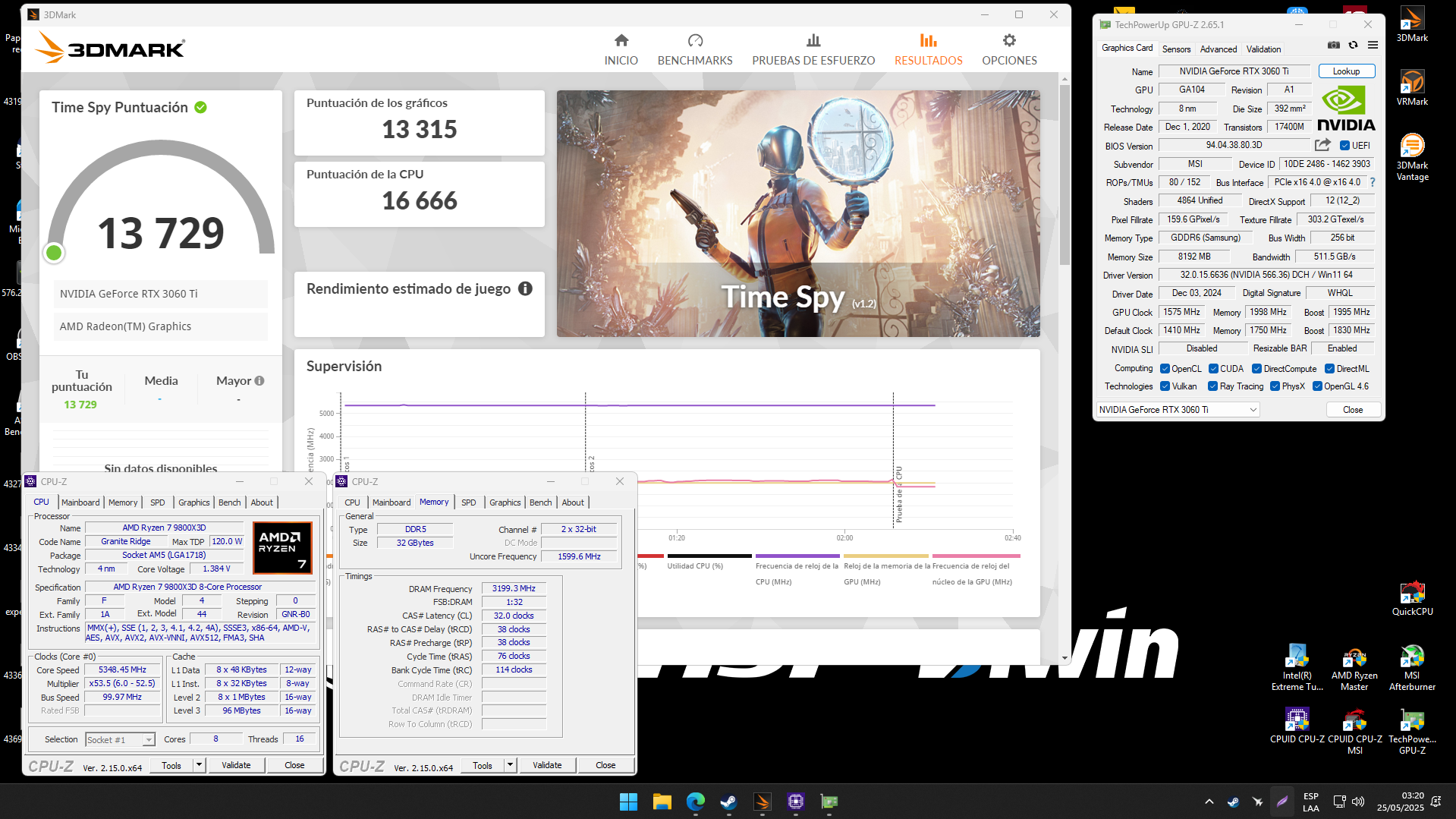Screen dimensions: 1456x819
Task: Click the Windows Start button
Action: [628, 802]
